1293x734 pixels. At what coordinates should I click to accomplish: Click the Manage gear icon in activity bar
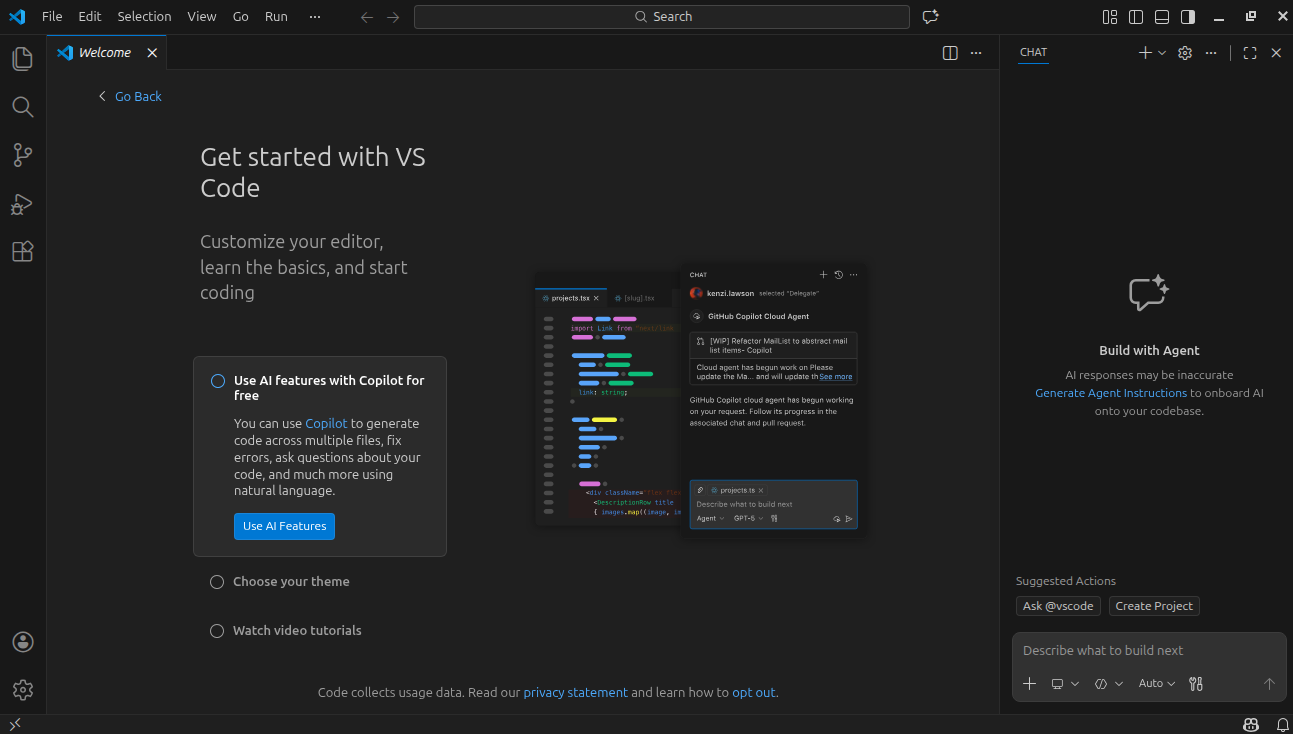22,690
